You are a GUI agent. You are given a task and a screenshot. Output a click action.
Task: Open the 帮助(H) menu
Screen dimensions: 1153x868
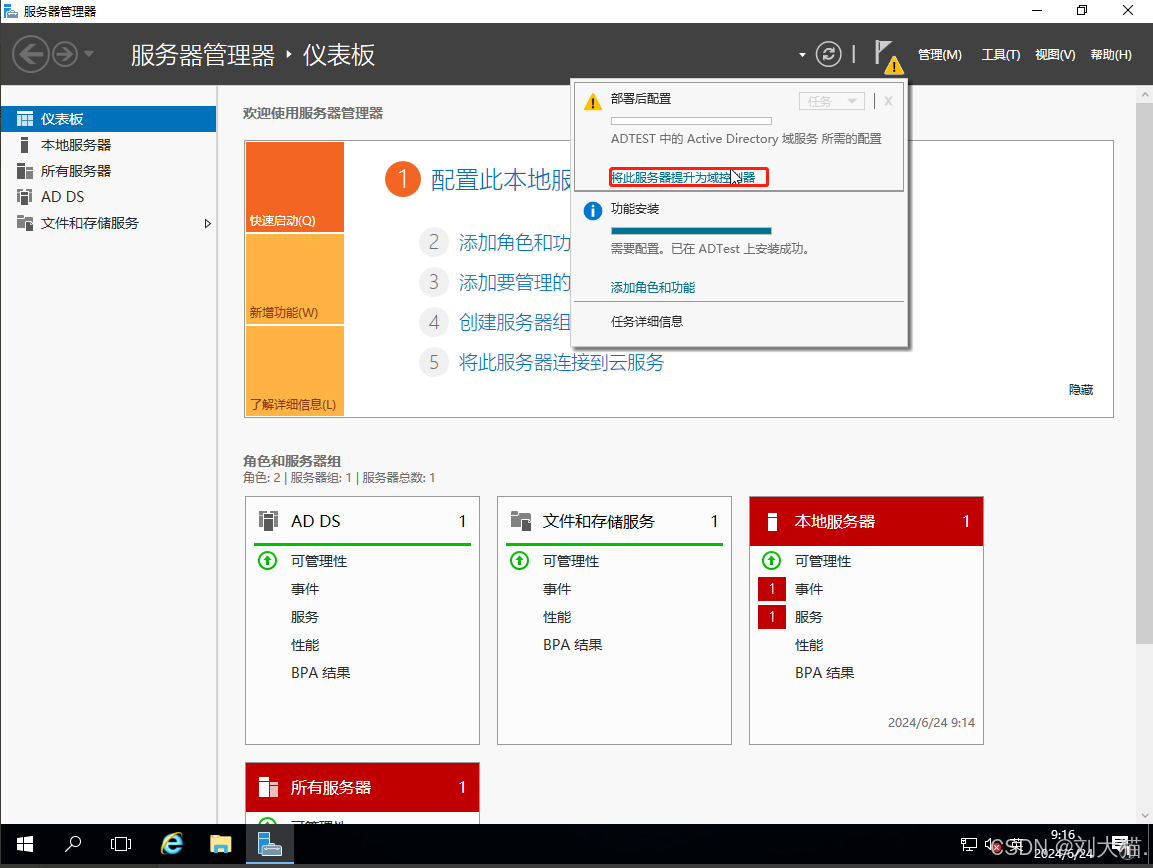click(1111, 54)
